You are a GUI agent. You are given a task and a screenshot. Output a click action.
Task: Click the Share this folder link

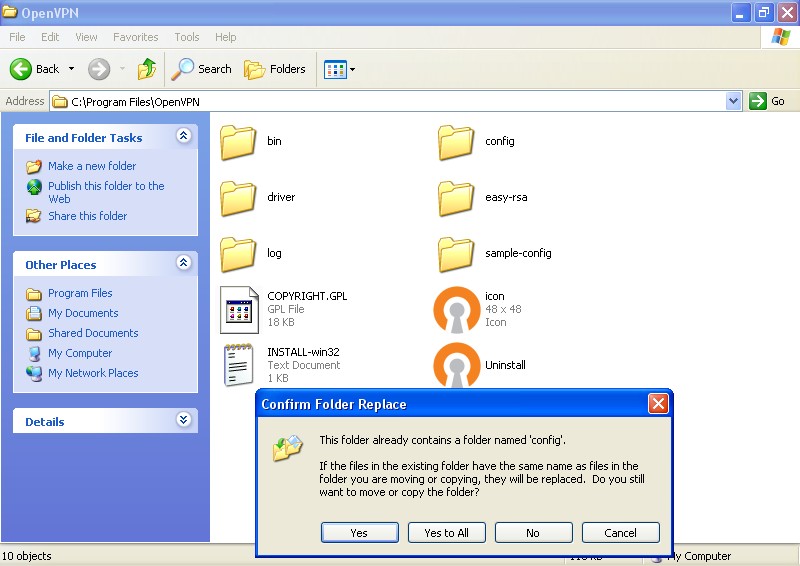(87, 216)
